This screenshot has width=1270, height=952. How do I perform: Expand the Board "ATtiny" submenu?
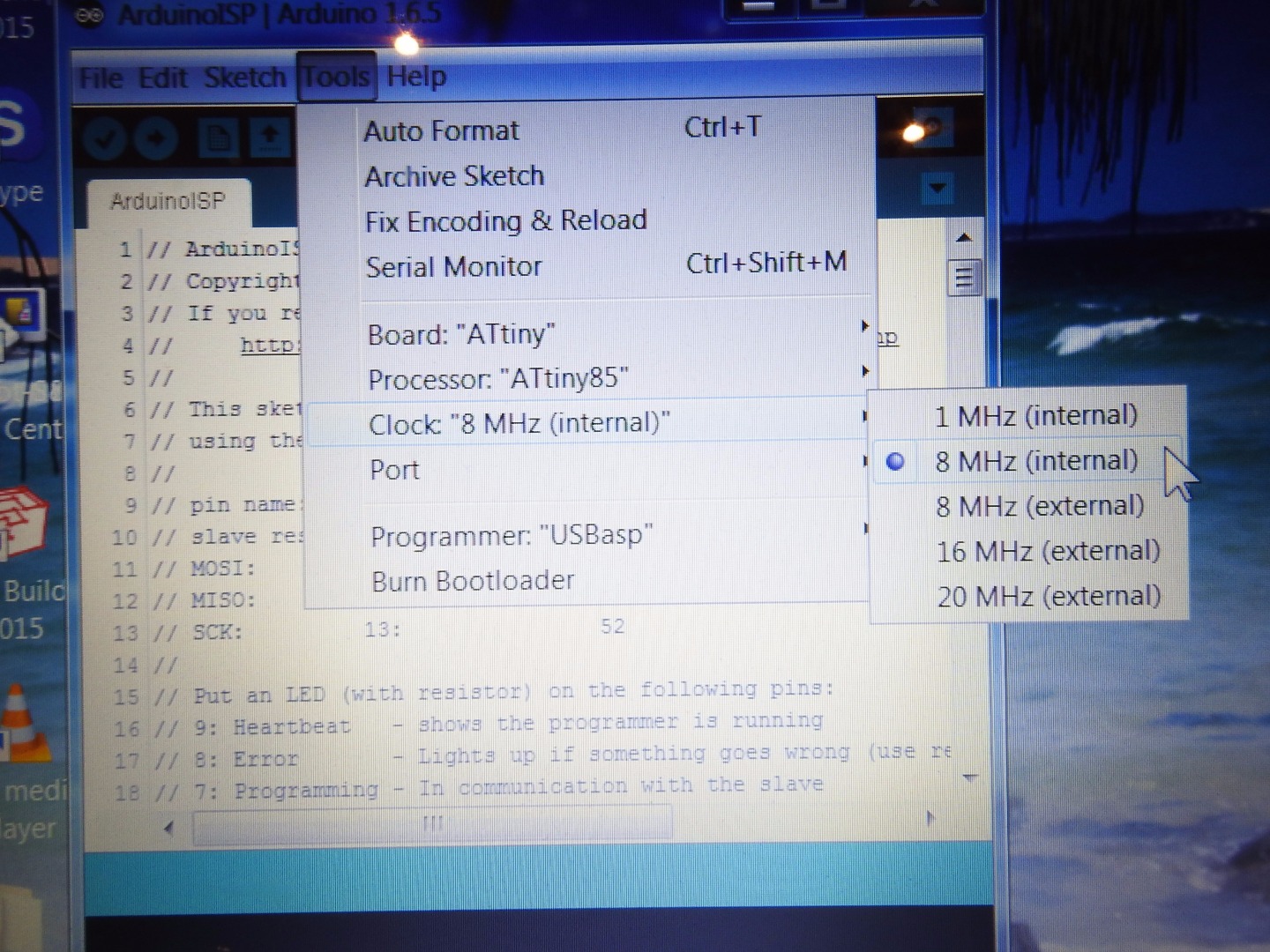tap(589, 333)
